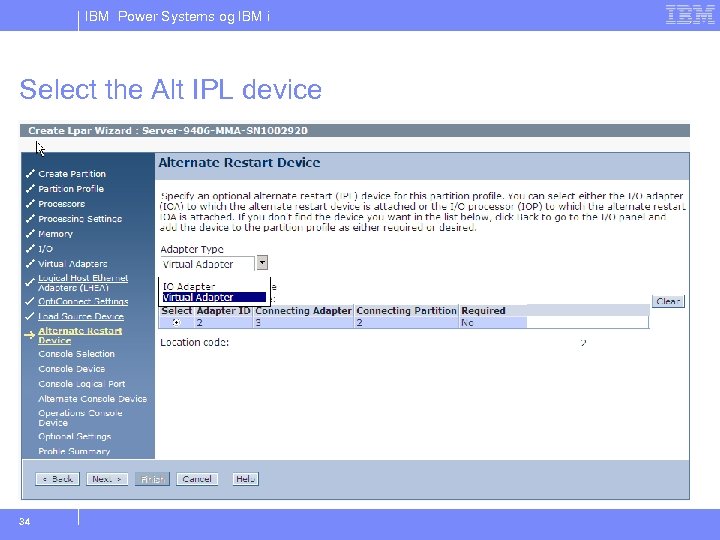Click Operations Console Device step
Viewport: 720px width, 540px height.
click(80, 418)
